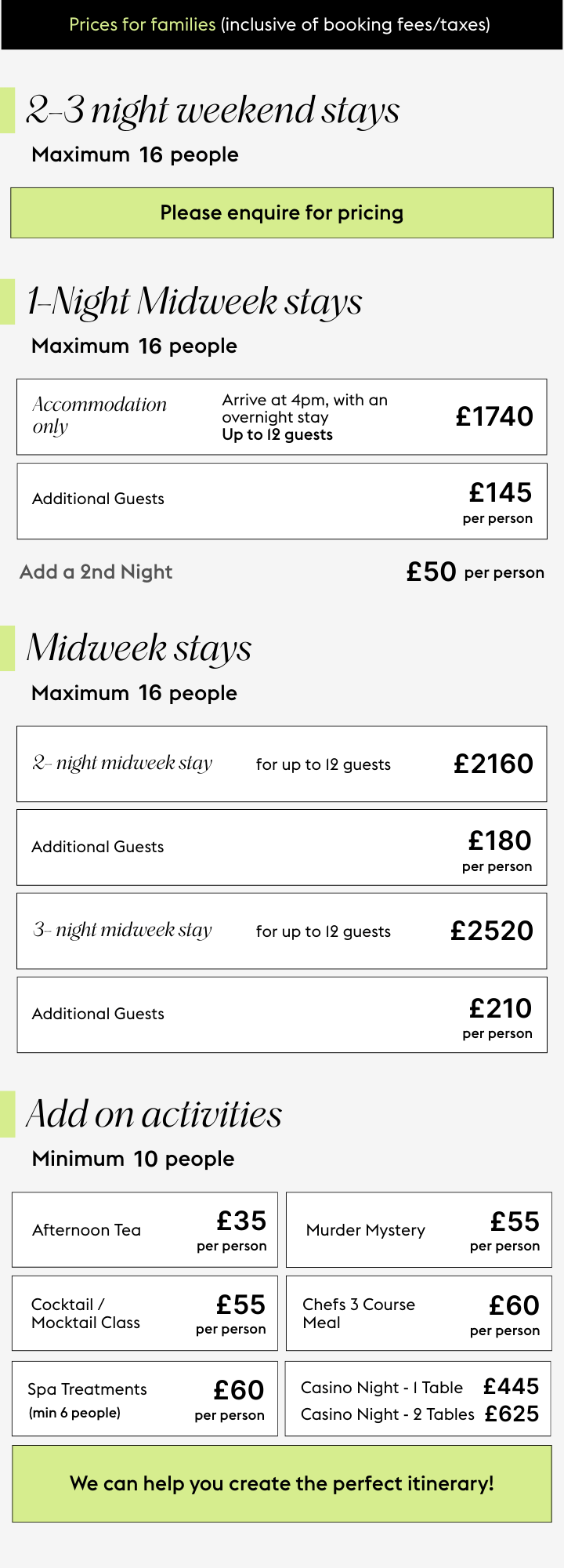The height and width of the screenshot is (1568, 564).
Task: Click the 'Add on activities' heading
Action: pyautogui.click(x=154, y=1113)
